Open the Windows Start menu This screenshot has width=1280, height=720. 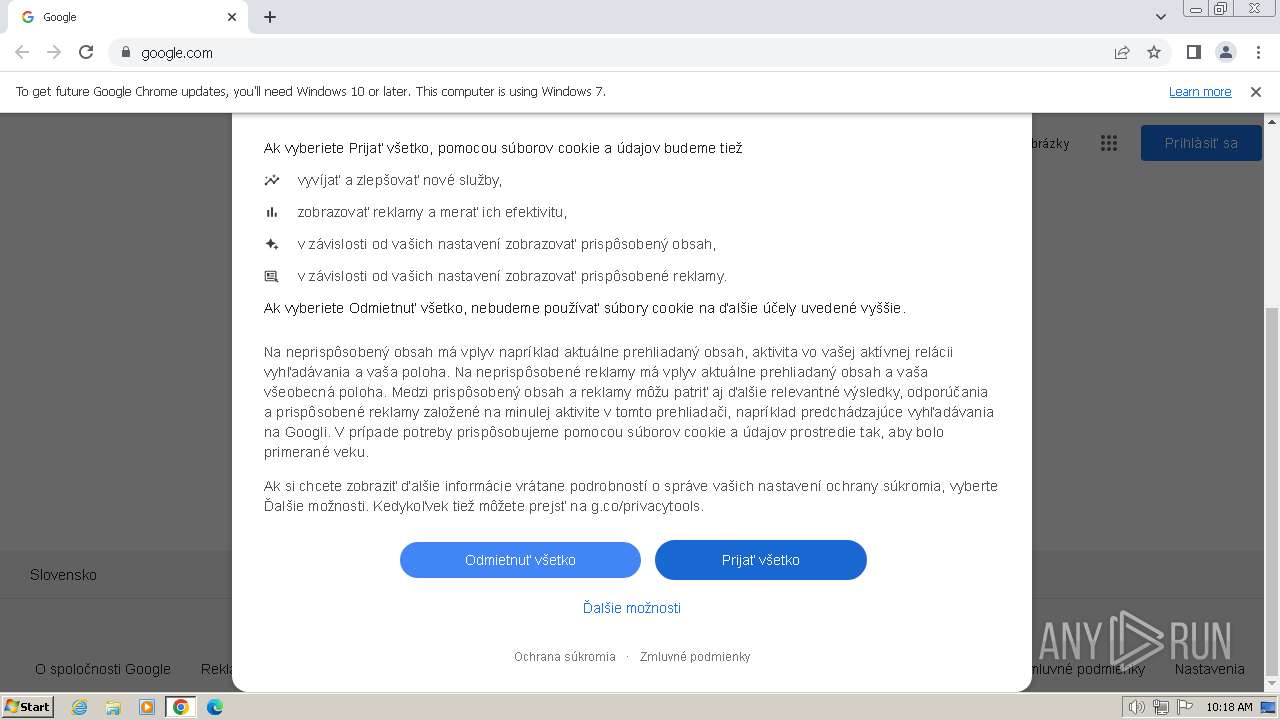pos(27,707)
